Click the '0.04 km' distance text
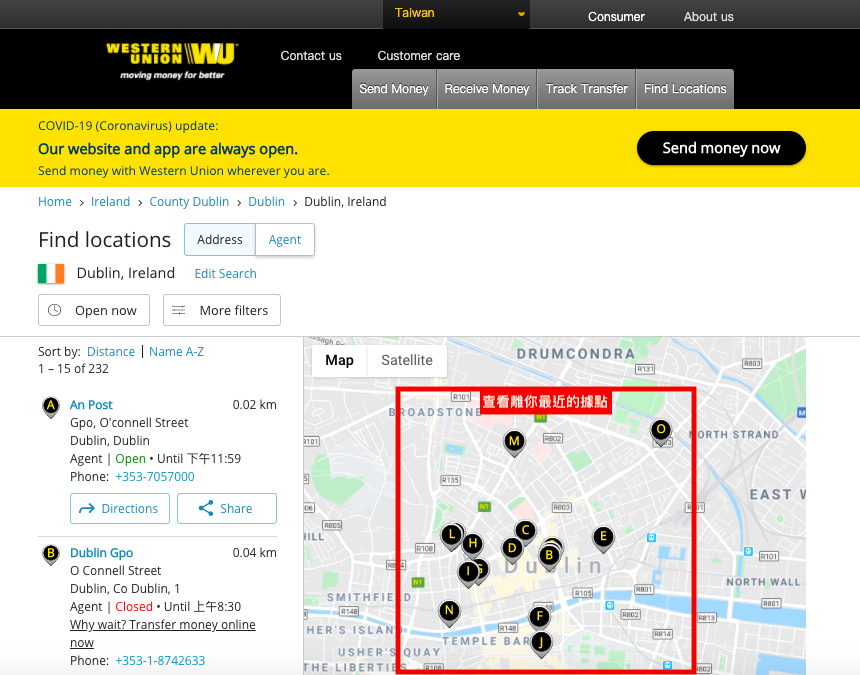The height and width of the screenshot is (675, 860). (x=254, y=553)
